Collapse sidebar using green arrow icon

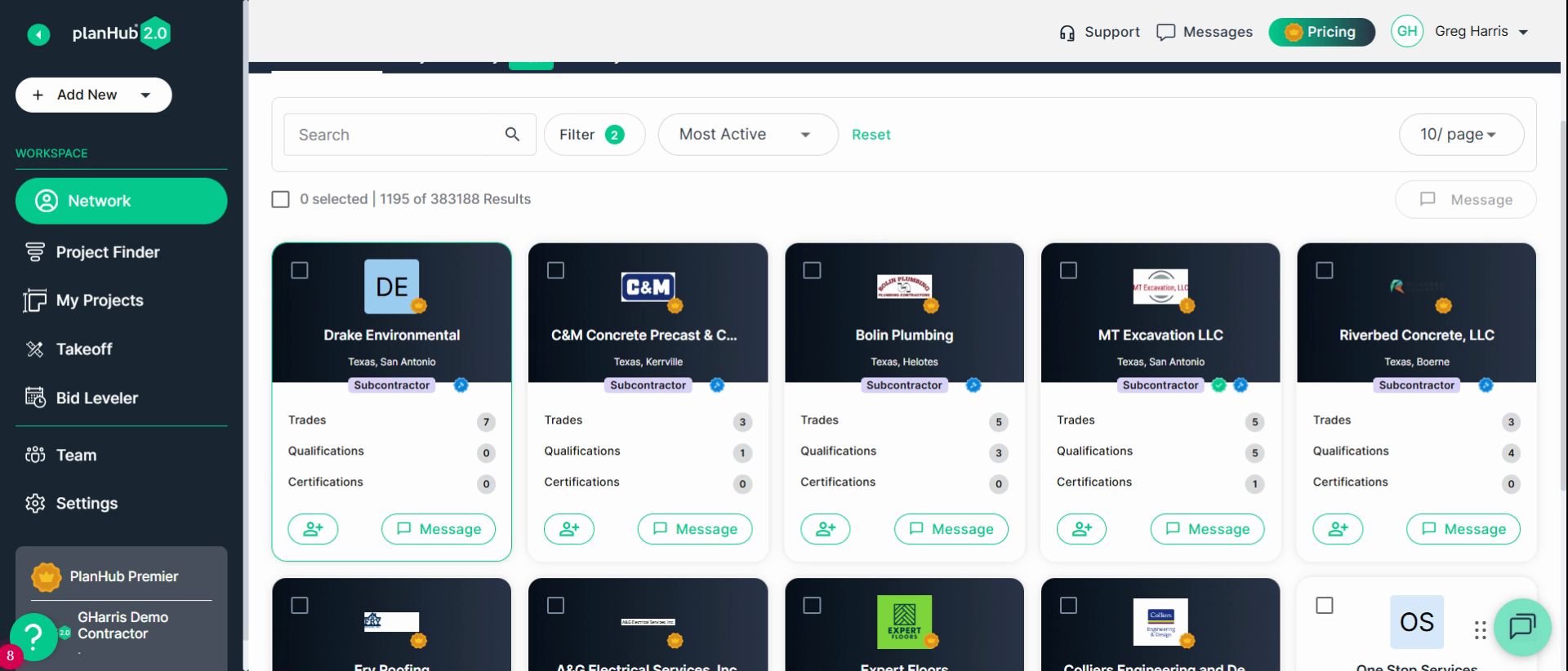click(38, 34)
